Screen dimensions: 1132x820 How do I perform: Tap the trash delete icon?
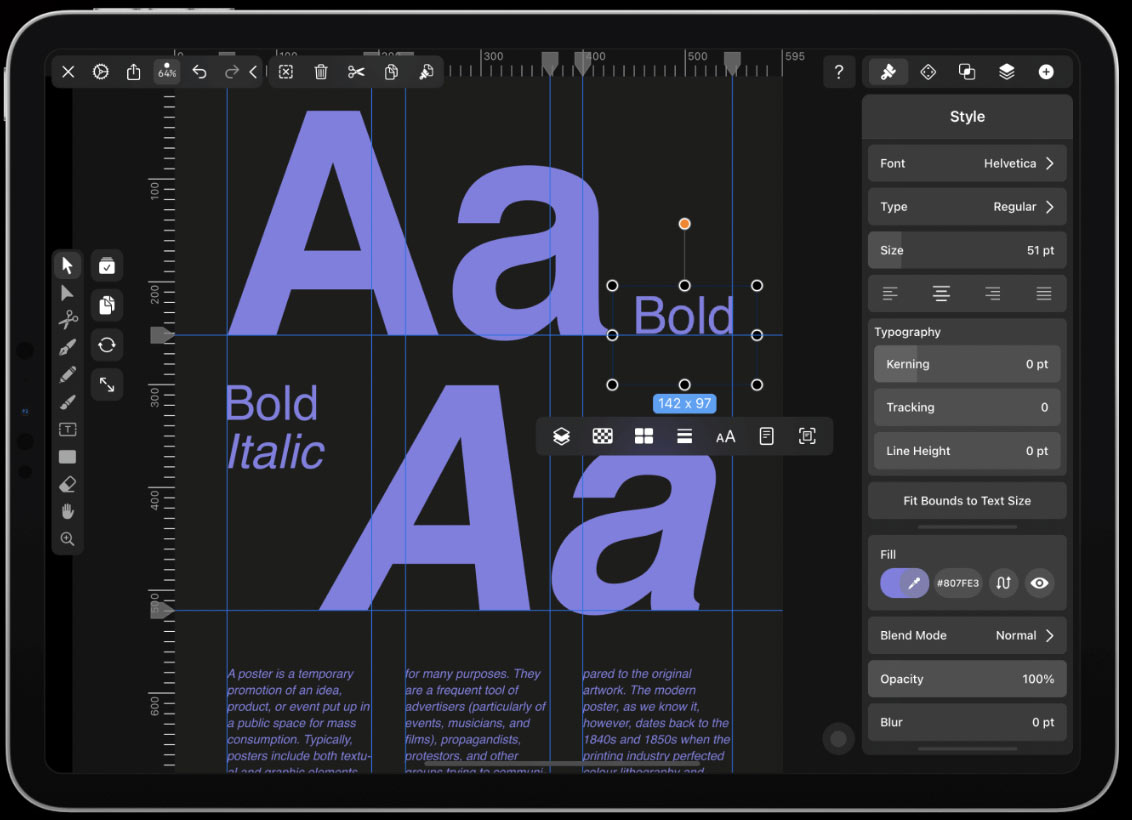321,72
